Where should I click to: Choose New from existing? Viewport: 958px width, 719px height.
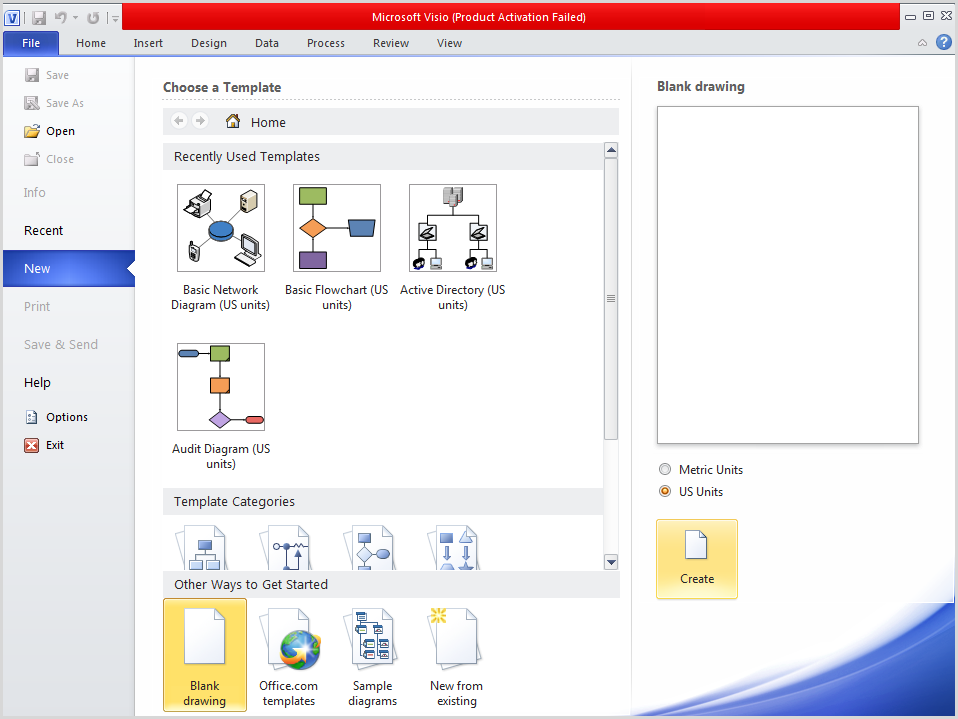pyautogui.click(x=456, y=658)
